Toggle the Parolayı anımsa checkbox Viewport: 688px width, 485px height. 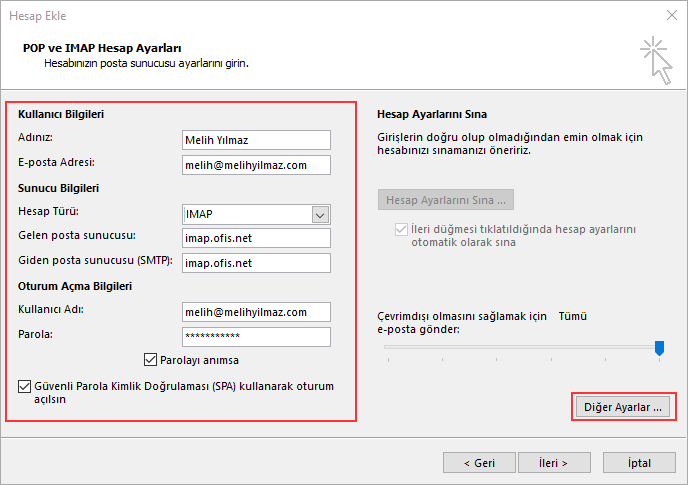click(152, 360)
